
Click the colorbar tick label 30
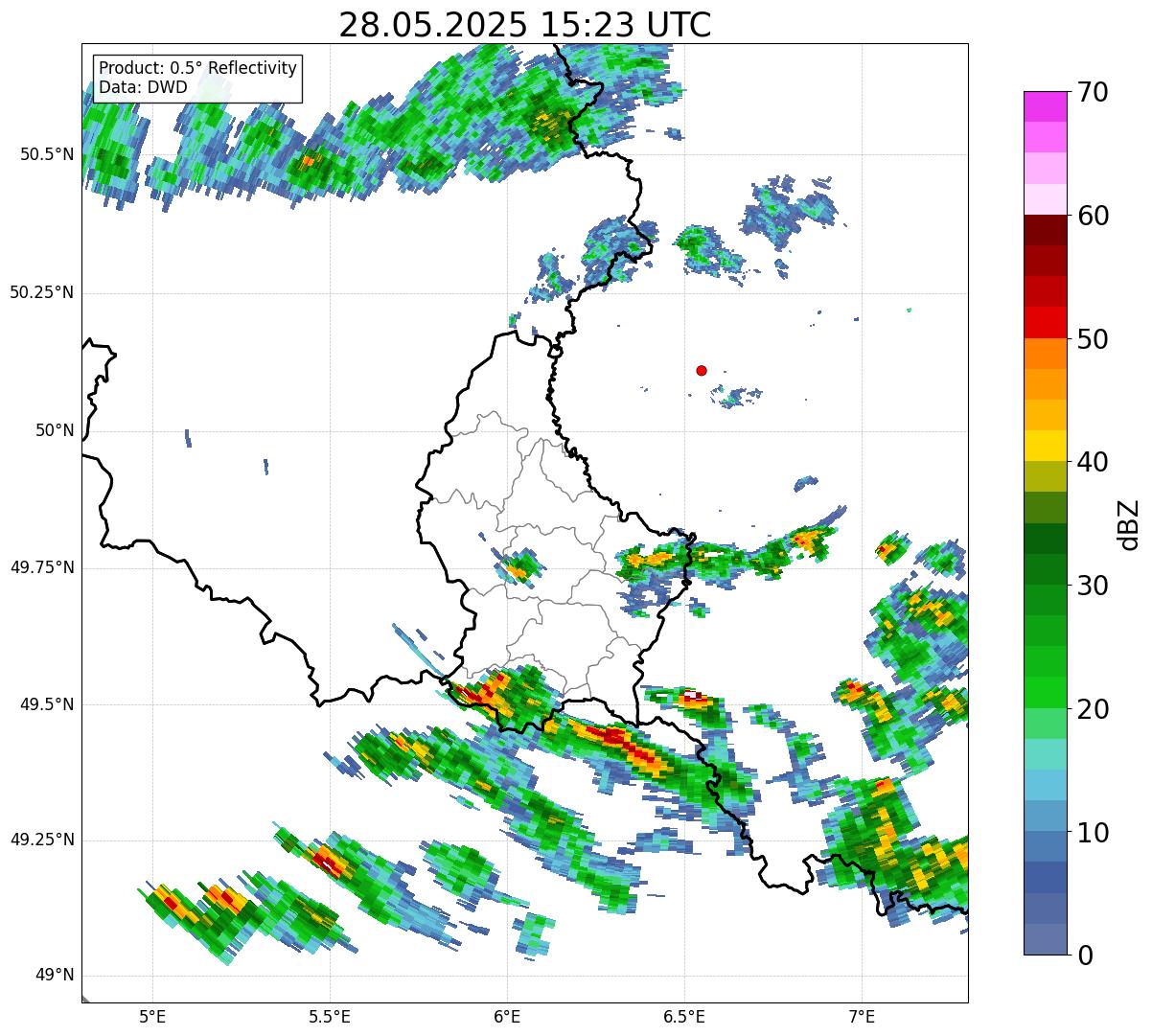(1093, 586)
